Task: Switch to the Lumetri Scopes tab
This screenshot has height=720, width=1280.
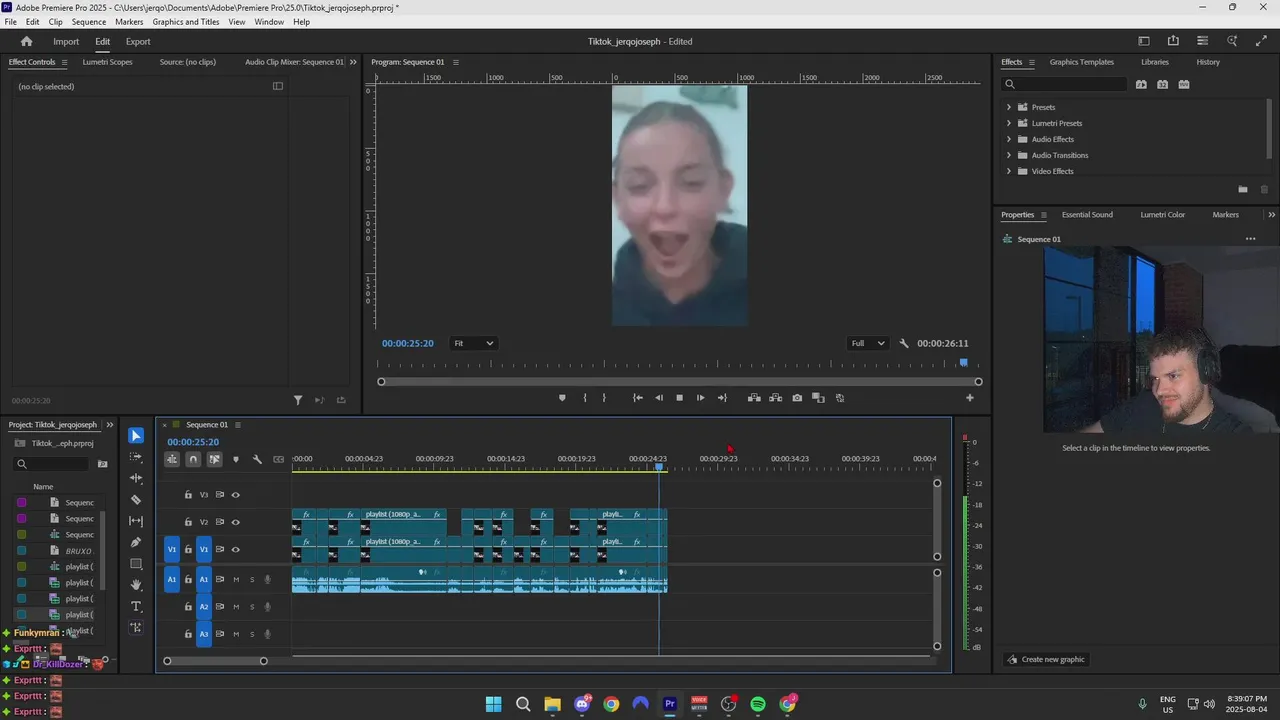Action: [107, 62]
